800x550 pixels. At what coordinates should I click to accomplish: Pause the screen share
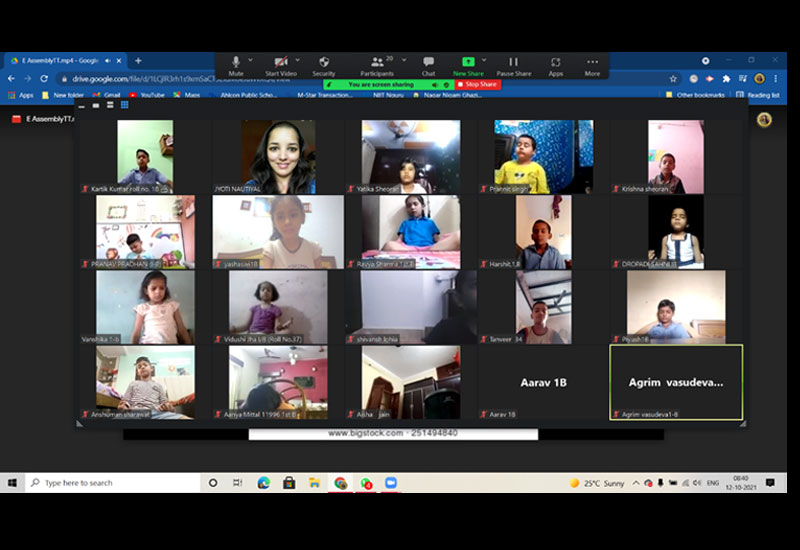click(x=513, y=66)
